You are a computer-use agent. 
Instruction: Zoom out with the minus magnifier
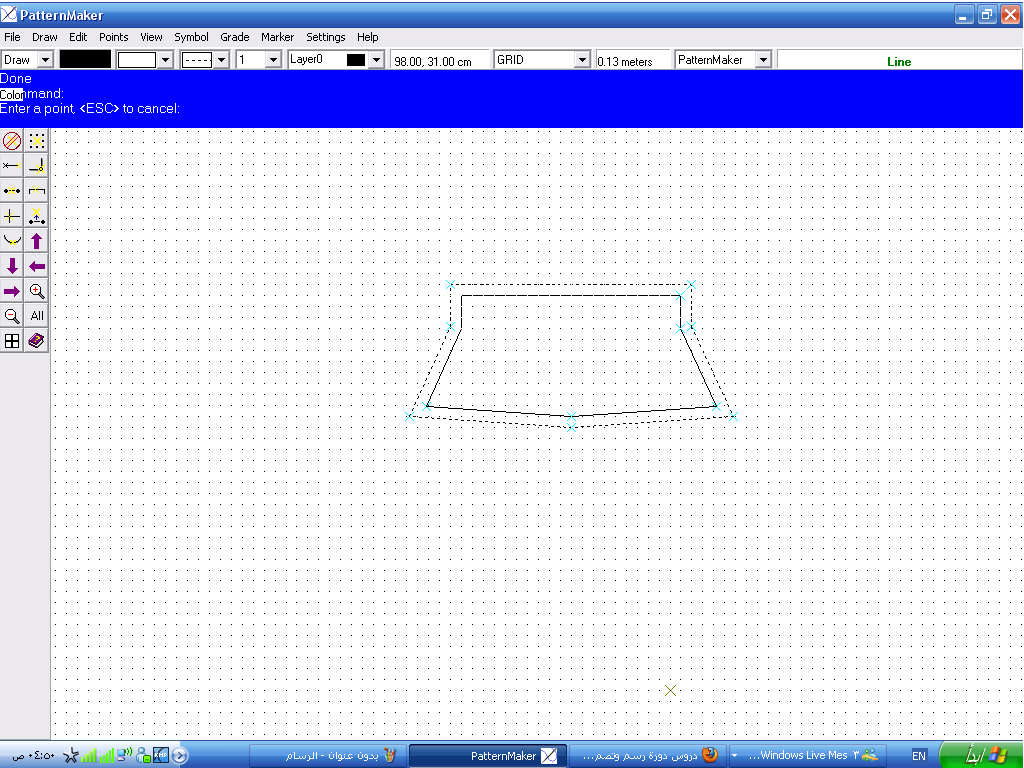[x=12, y=316]
